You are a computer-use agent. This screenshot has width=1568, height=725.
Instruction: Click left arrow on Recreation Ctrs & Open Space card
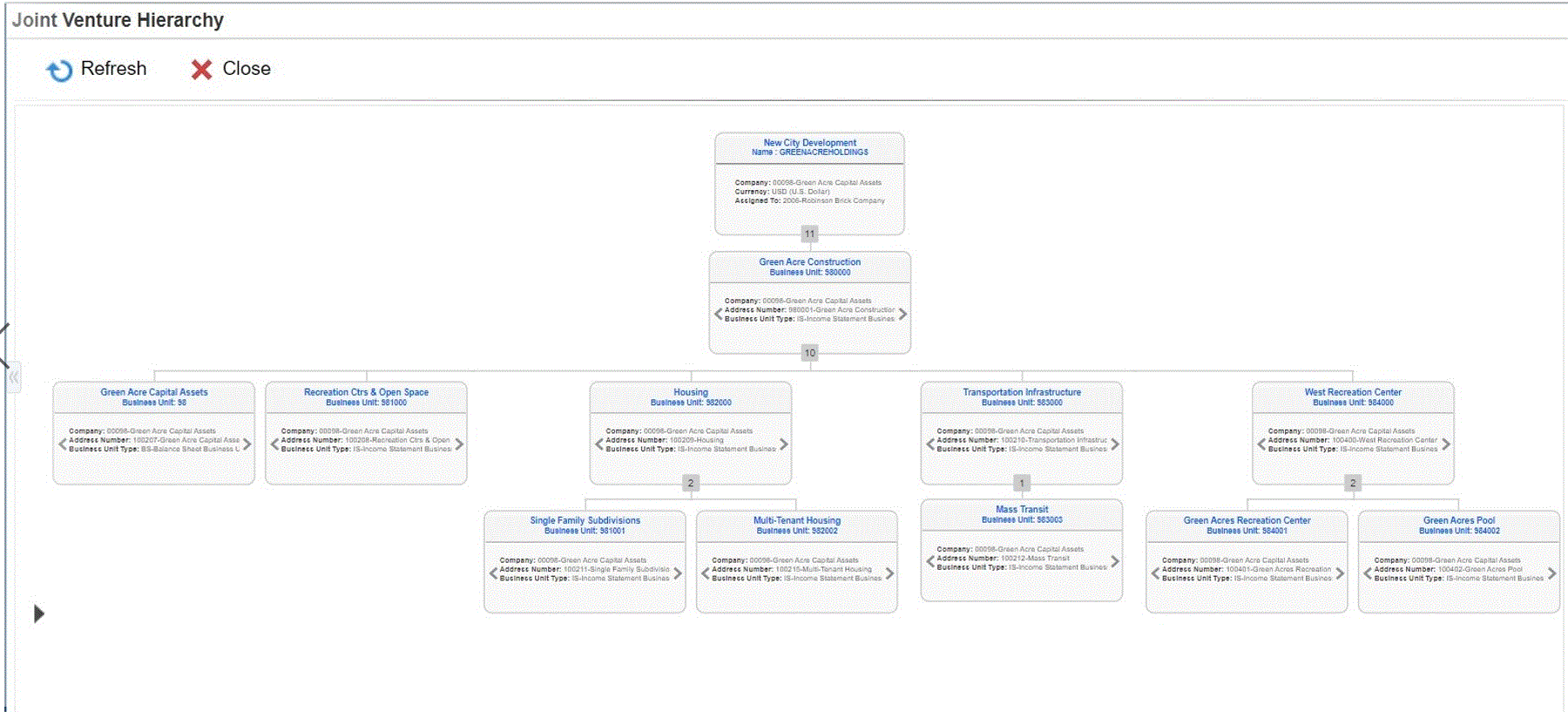274,444
